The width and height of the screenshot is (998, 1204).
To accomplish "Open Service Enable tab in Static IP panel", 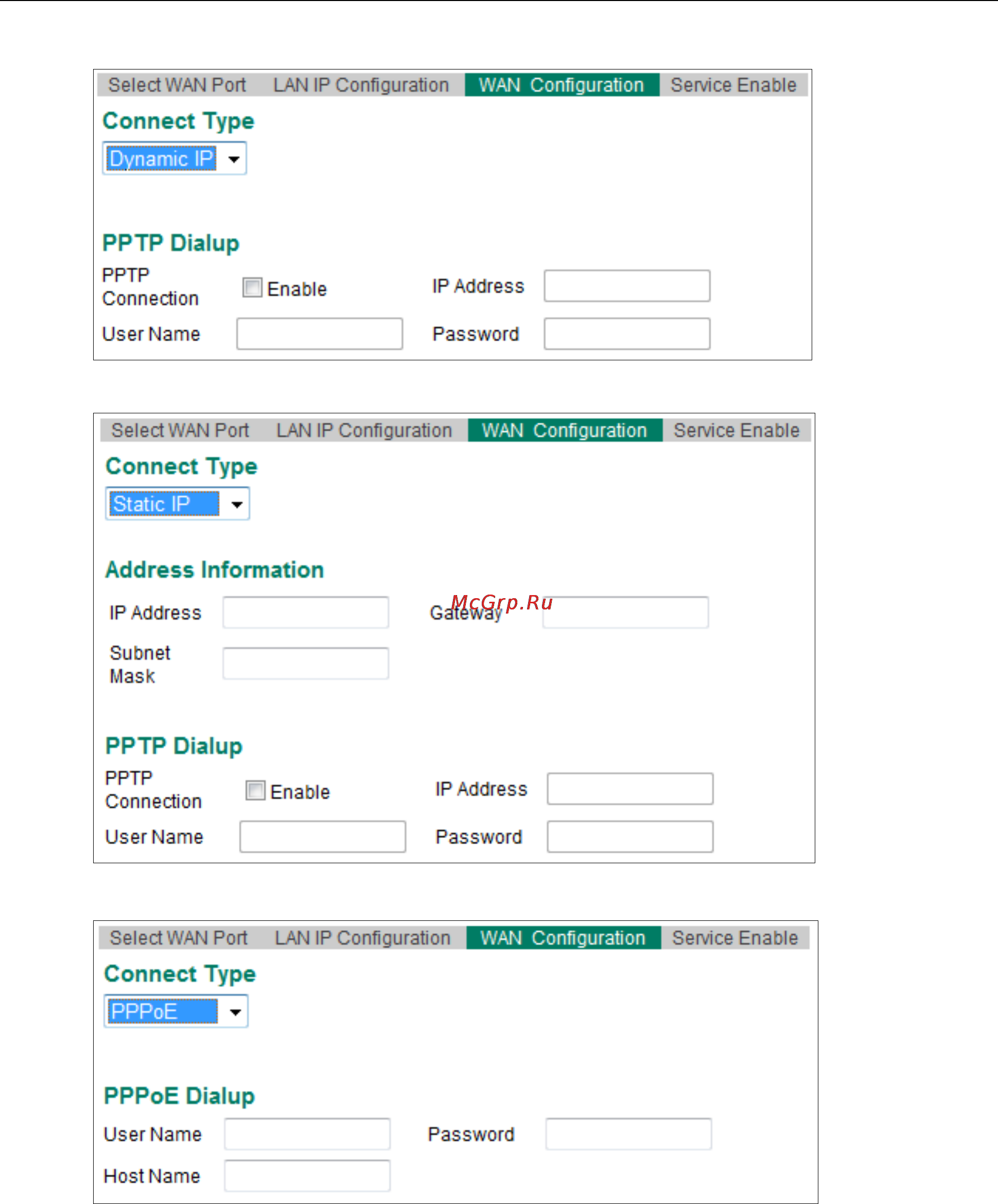I will pos(737,430).
